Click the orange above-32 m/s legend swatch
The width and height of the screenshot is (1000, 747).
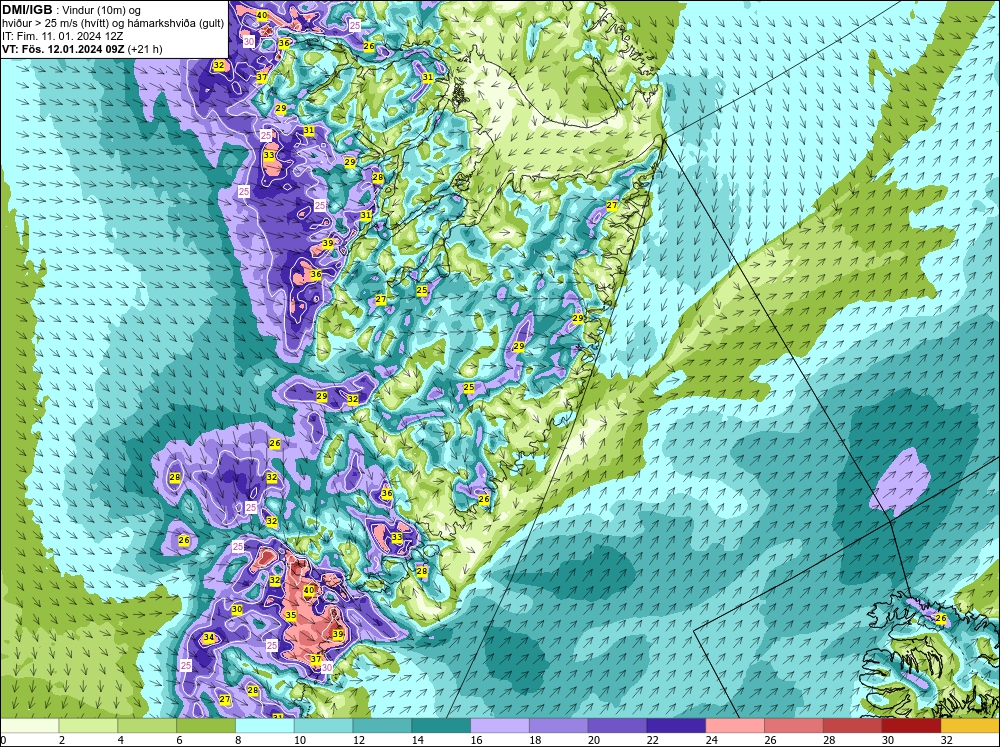tap(970, 726)
